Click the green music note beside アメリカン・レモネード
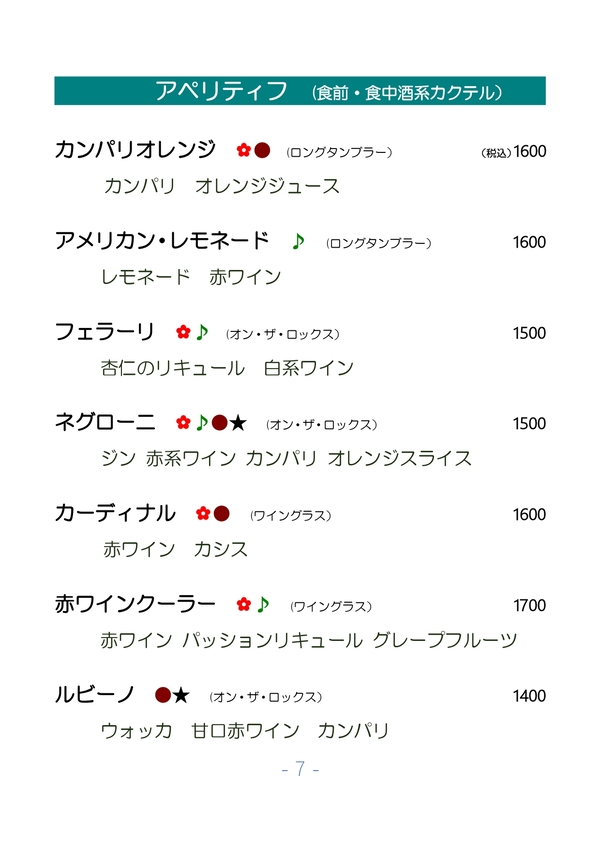Viewport: 600px width, 849px height. (297, 241)
